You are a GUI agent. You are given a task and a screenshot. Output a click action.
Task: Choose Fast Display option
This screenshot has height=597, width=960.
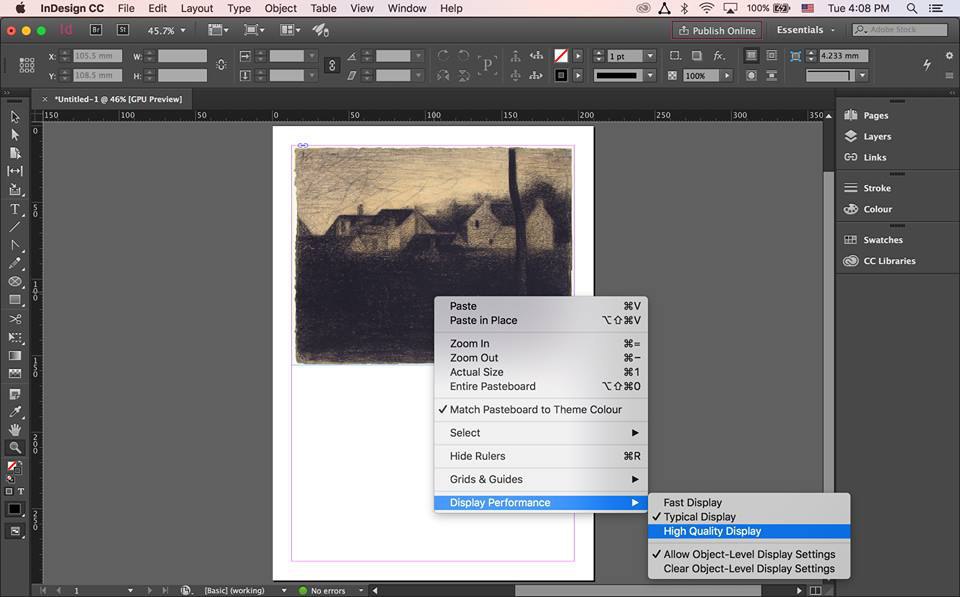click(x=749, y=503)
